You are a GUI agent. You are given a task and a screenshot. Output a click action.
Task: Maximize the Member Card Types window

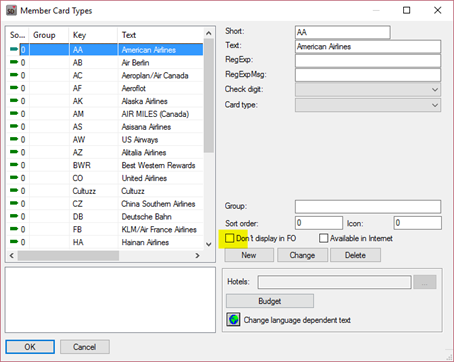(x=407, y=10)
